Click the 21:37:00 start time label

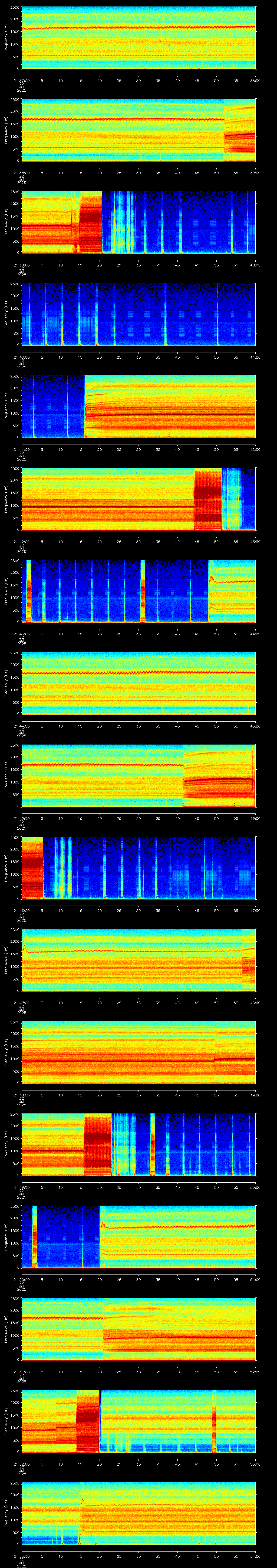click(x=21, y=80)
